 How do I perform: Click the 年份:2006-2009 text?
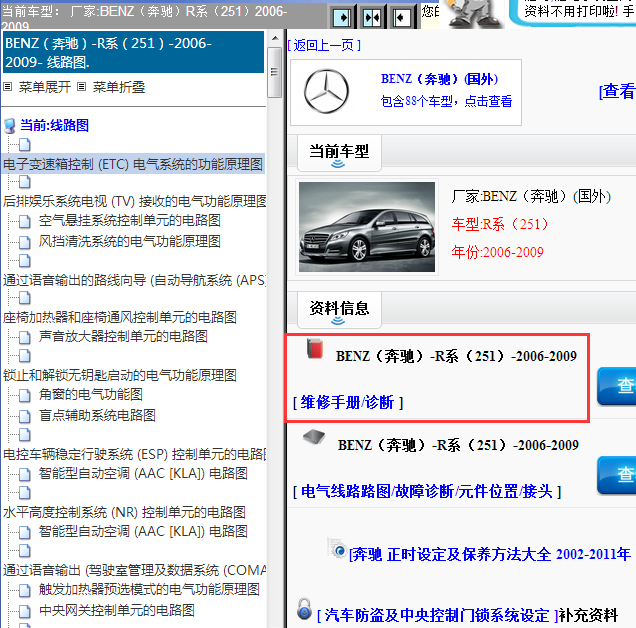tap(497, 252)
